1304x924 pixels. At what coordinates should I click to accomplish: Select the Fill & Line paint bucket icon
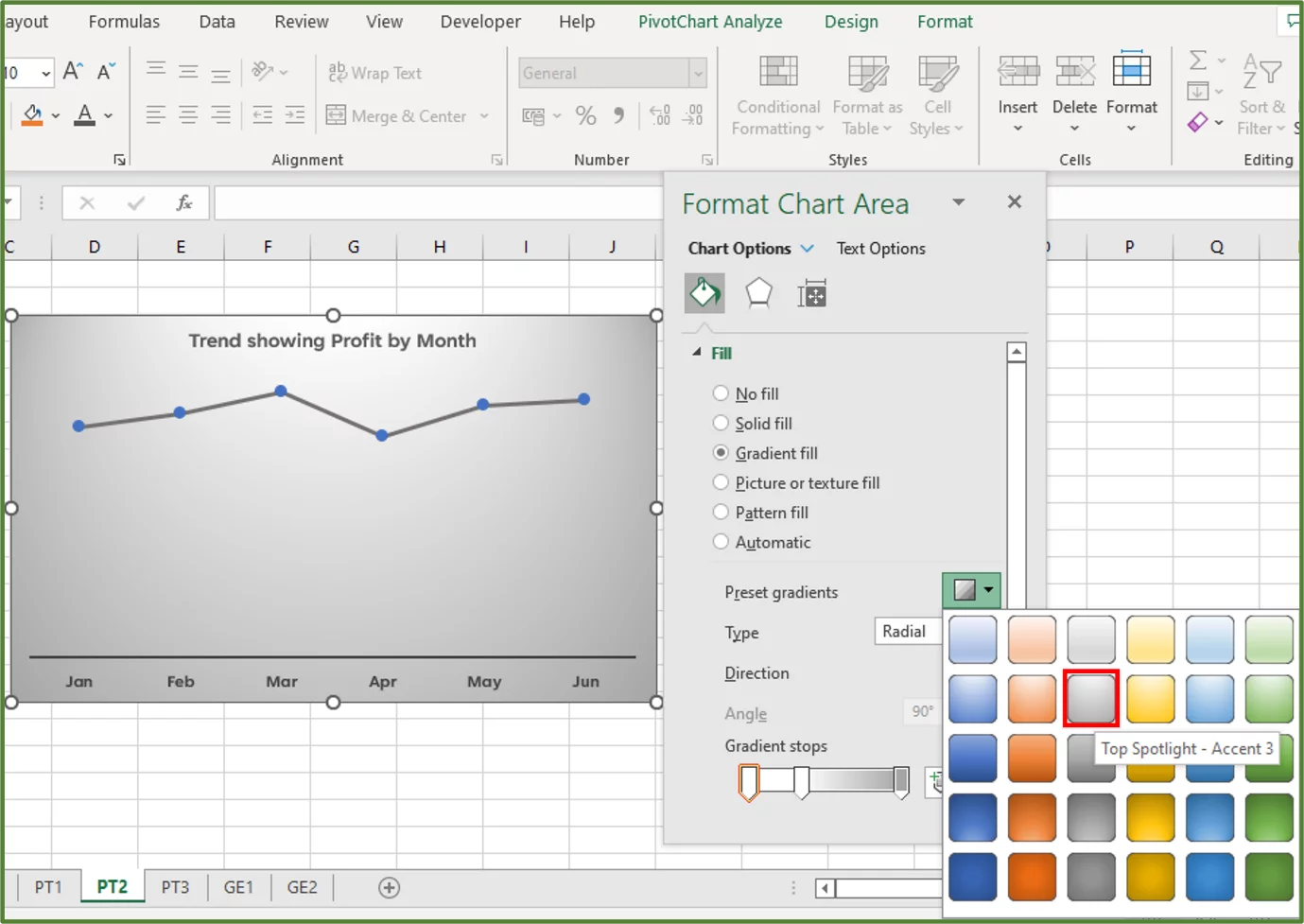pyautogui.click(x=704, y=293)
